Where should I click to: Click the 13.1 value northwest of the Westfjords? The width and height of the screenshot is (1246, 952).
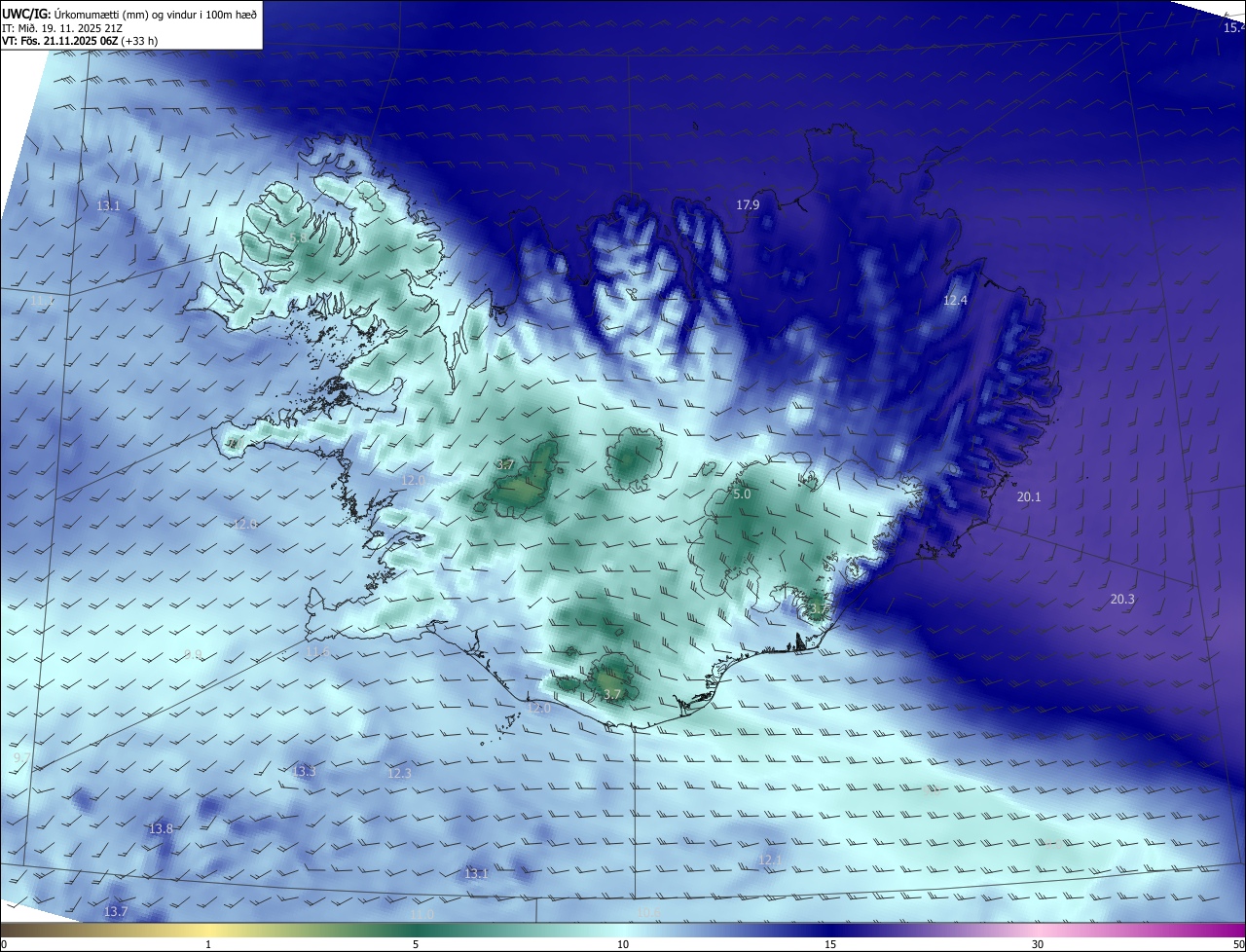108,205
